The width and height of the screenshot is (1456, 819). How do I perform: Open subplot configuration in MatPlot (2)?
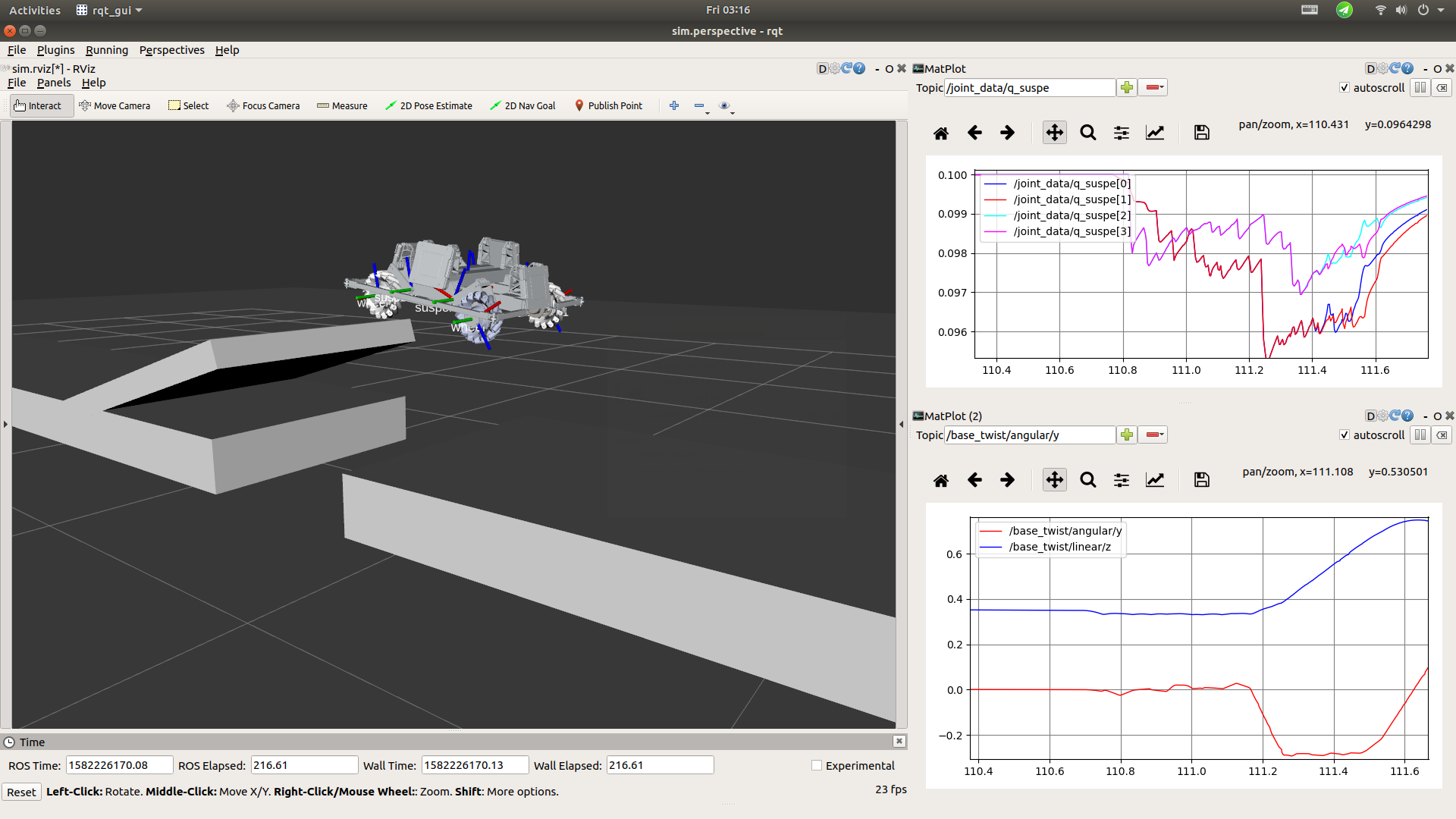(x=1122, y=480)
